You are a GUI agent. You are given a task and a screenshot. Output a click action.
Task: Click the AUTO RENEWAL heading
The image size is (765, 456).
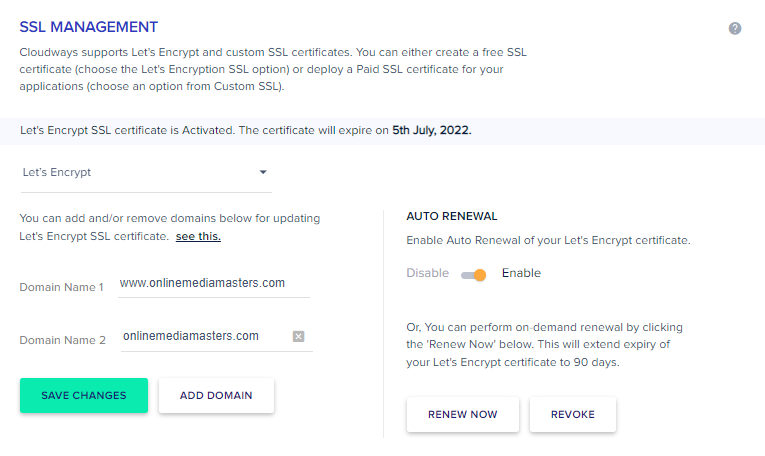(452, 216)
